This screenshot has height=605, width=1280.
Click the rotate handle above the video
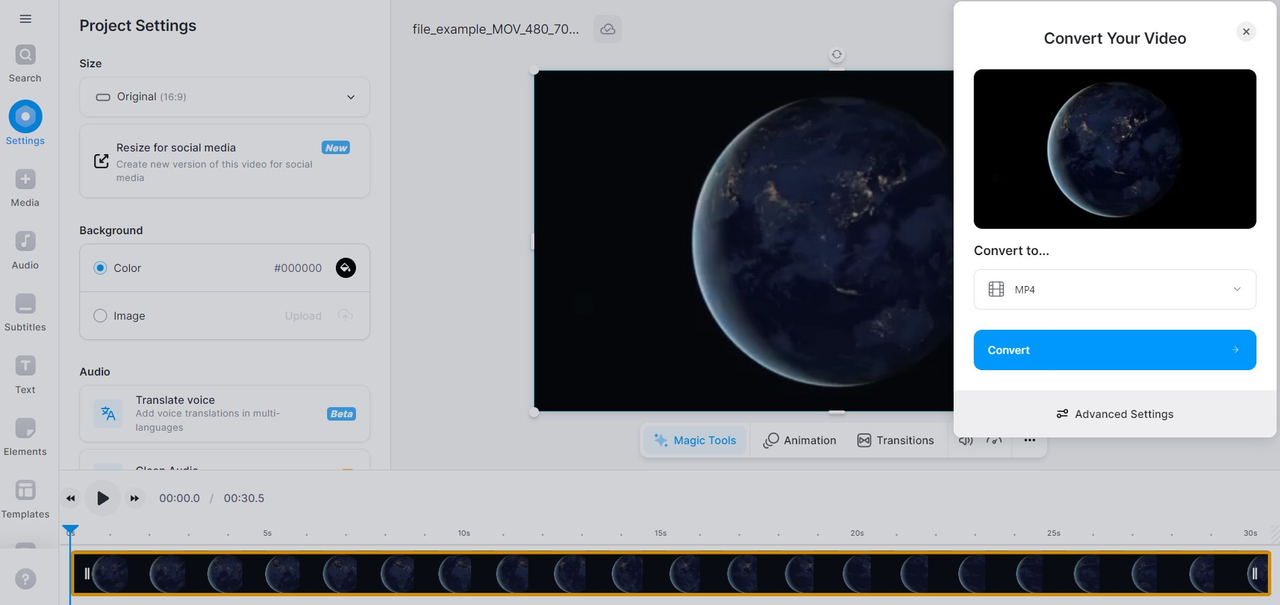coord(837,55)
